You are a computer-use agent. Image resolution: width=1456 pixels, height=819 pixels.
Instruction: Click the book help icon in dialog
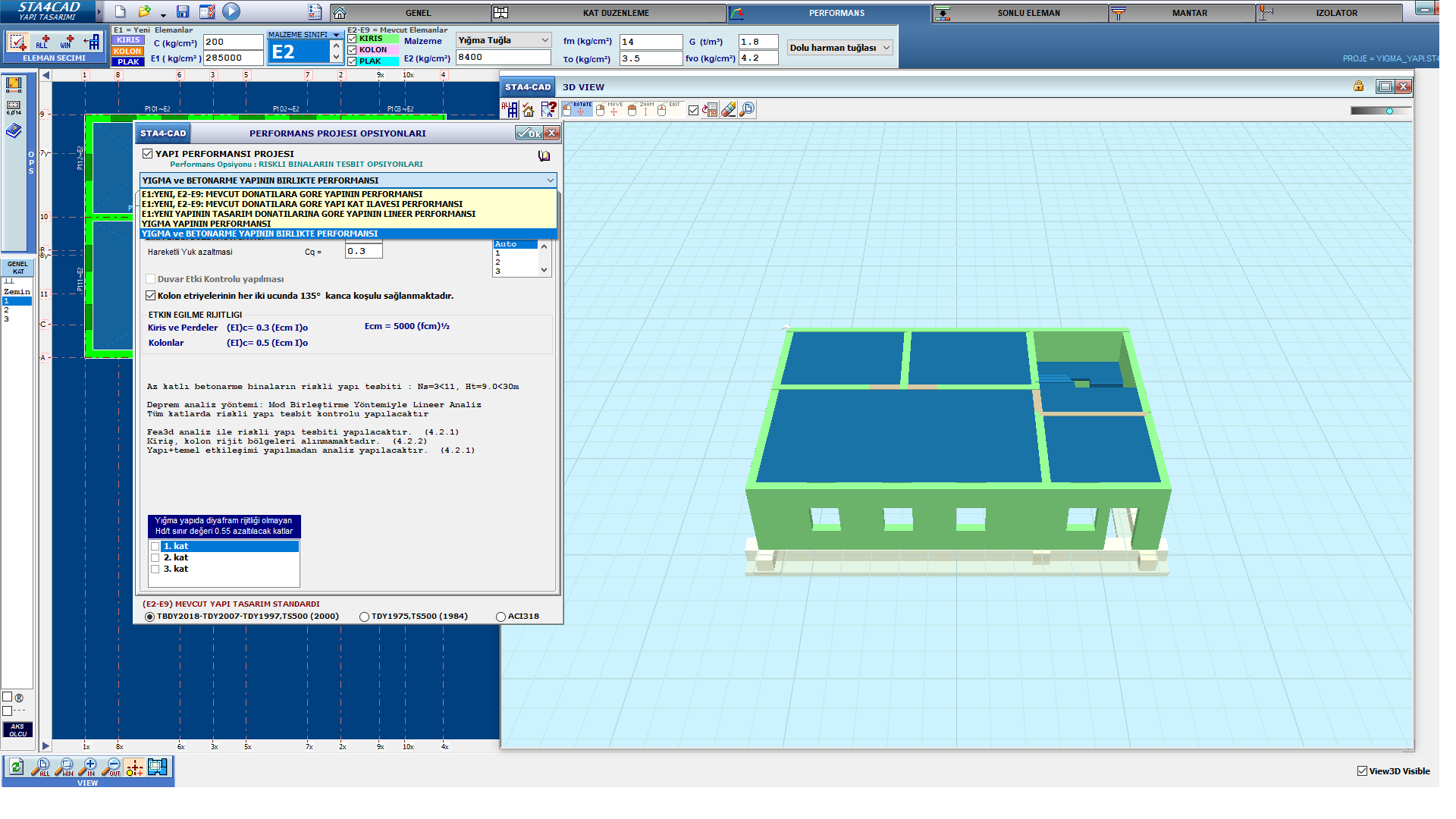click(x=544, y=155)
